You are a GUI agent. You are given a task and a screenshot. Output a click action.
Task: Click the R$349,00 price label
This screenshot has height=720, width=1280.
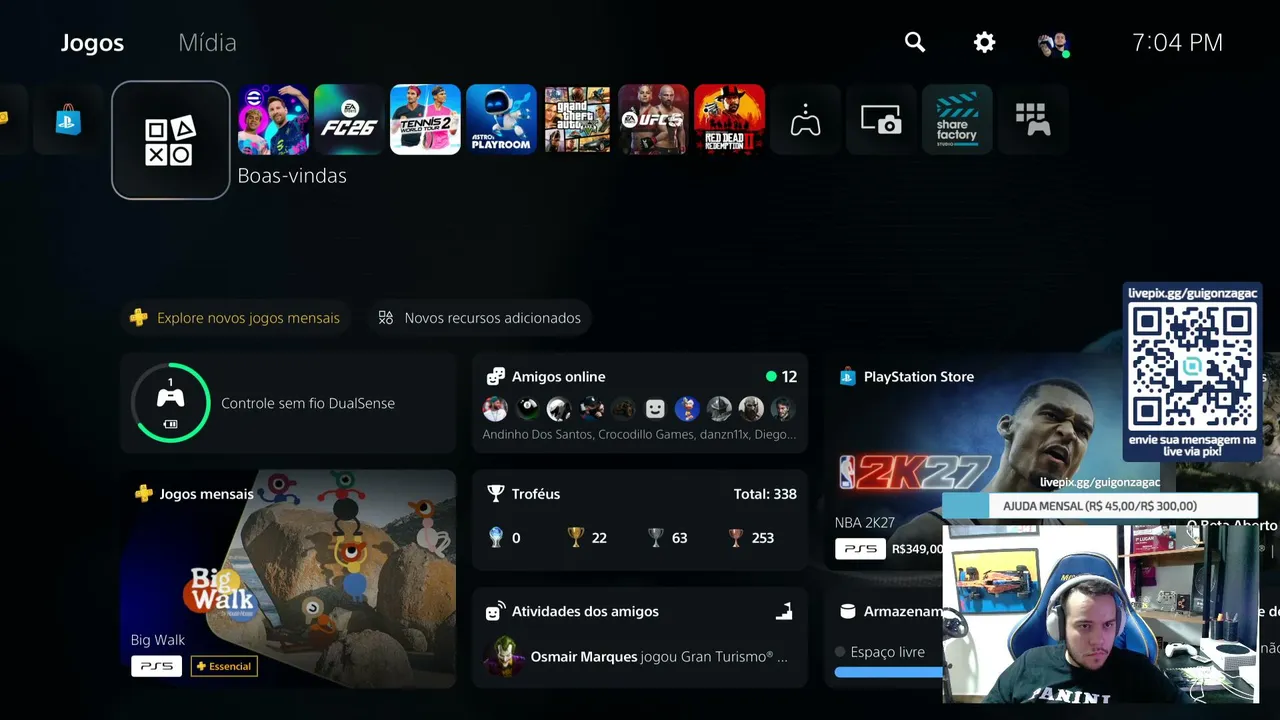click(x=918, y=549)
